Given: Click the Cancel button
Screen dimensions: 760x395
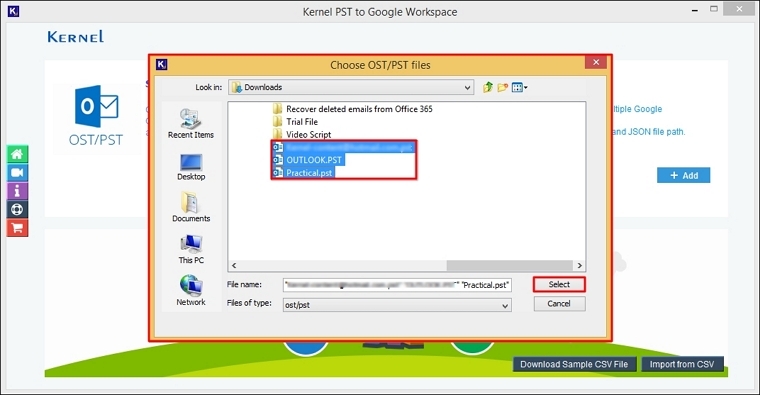Looking at the screenshot, I should tap(559, 304).
